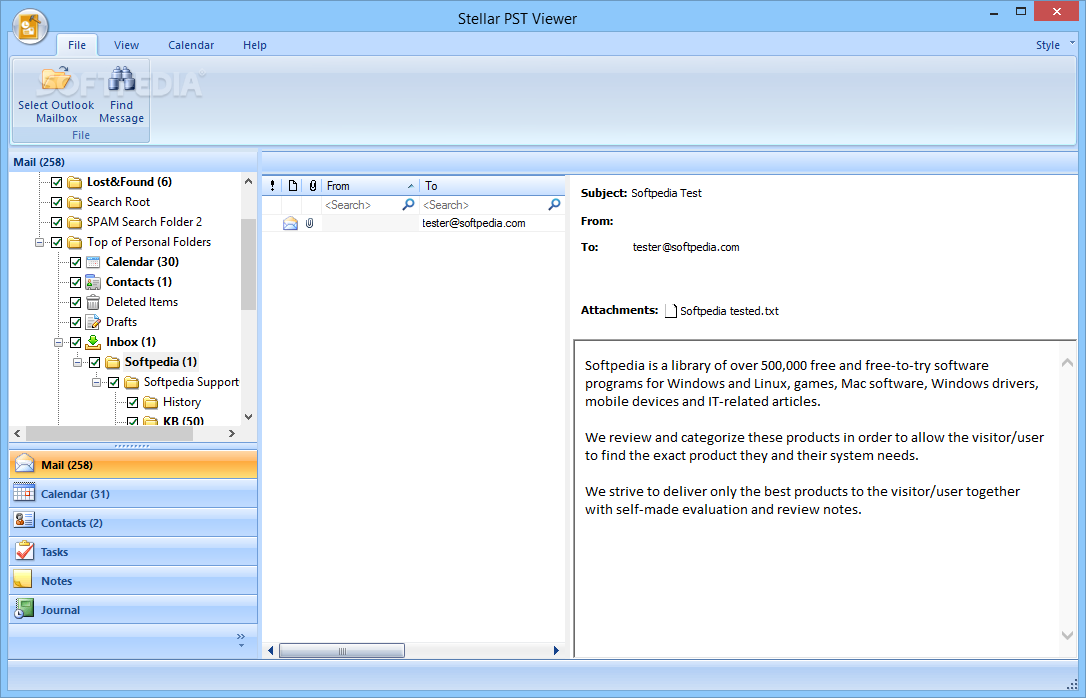Viewport: 1086px width, 698px height.
Task: Collapse the Softpedia Support tree node
Action: pyautogui.click(x=96, y=383)
